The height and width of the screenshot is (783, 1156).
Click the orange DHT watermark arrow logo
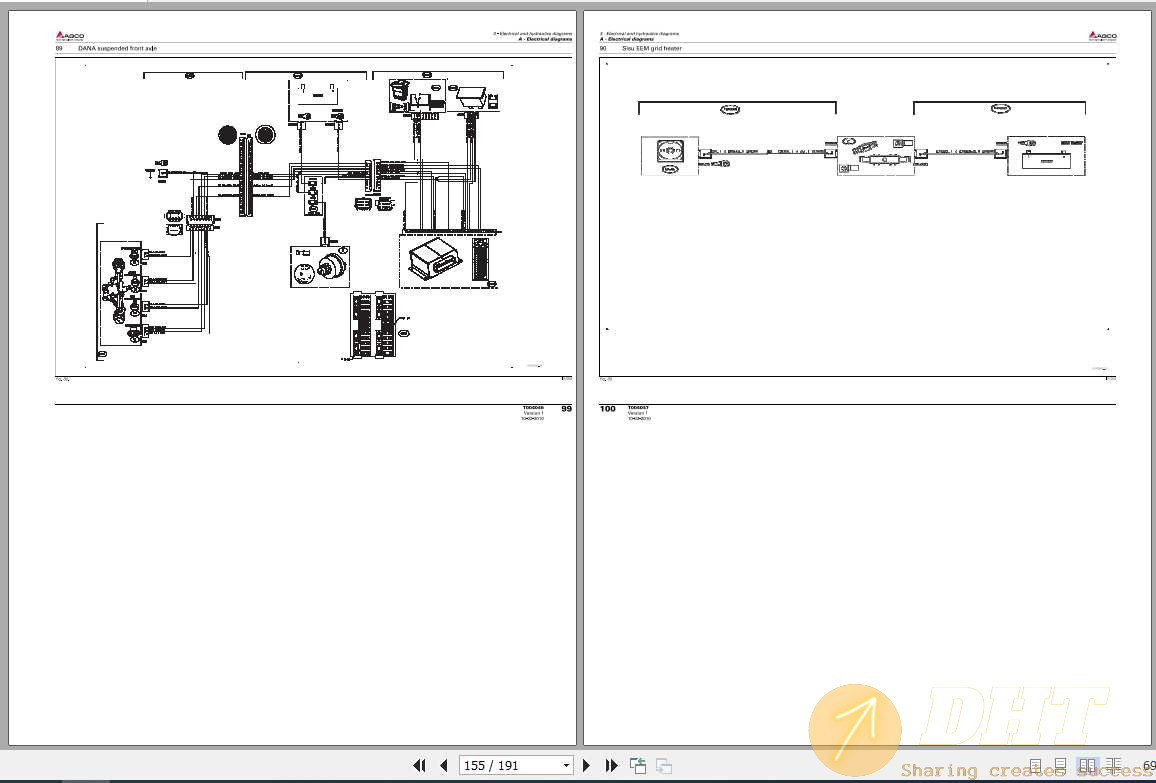[855, 728]
